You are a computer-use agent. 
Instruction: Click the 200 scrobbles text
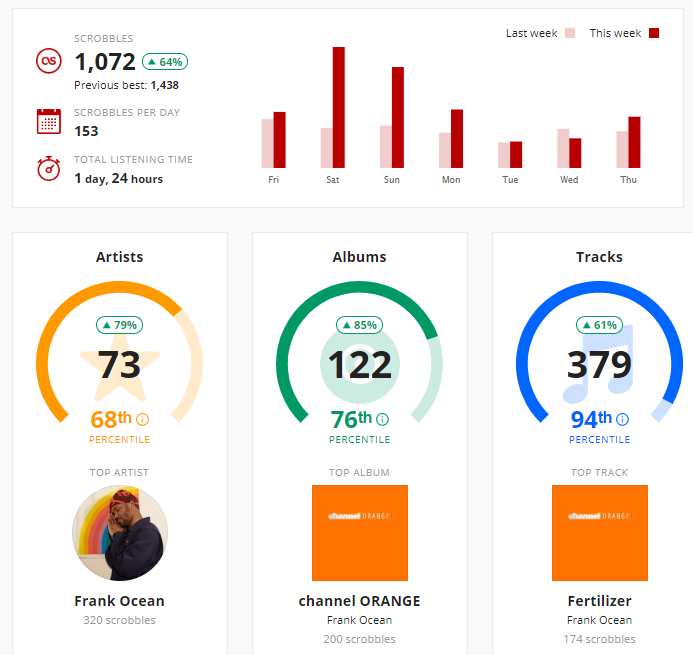click(x=359, y=639)
